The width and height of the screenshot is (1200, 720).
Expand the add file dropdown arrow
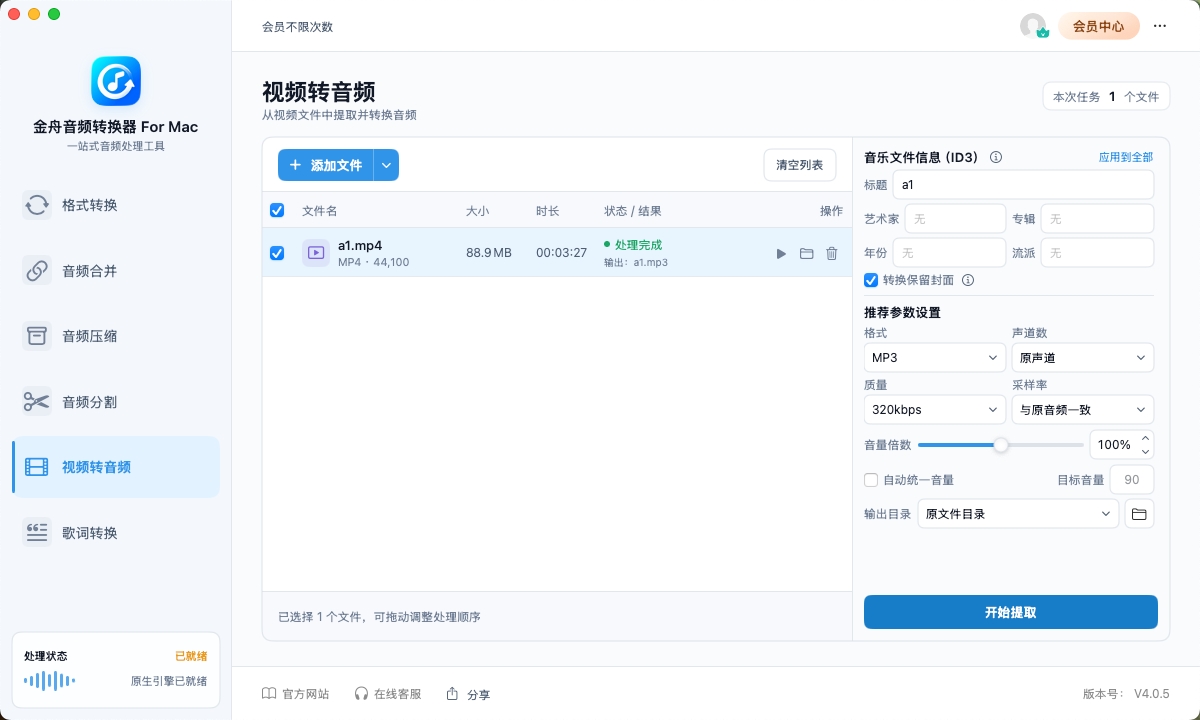point(387,165)
